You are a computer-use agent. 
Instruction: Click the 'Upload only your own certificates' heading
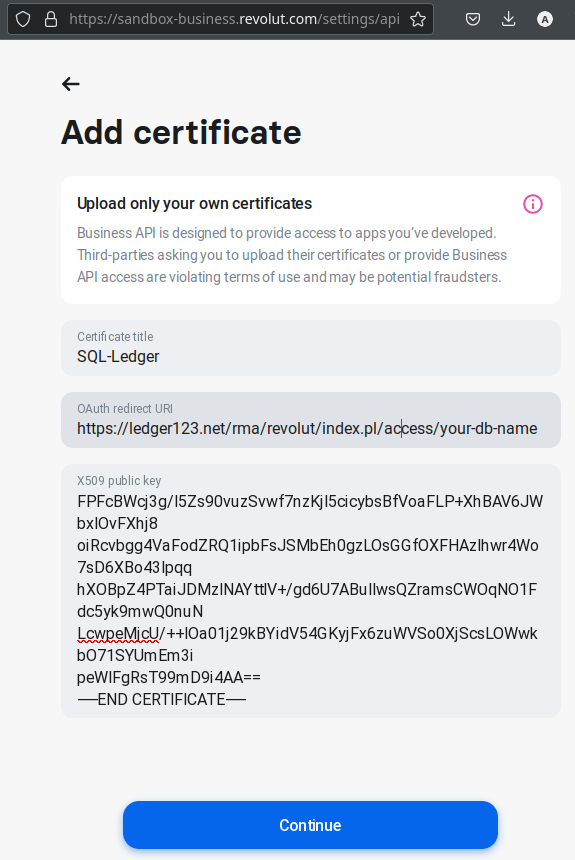[194, 203]
